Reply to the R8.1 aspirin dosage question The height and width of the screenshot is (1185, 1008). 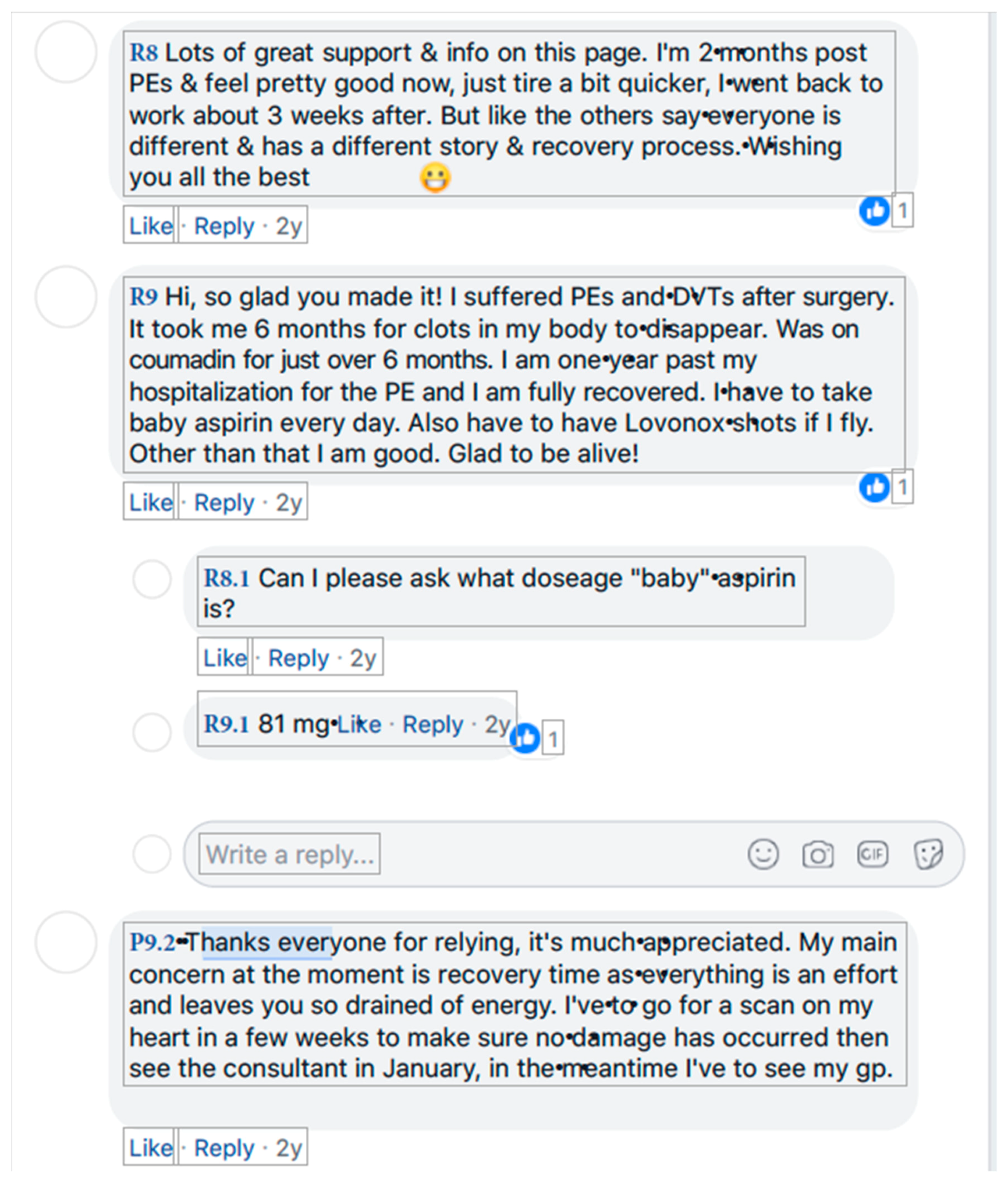click(298, 658)
